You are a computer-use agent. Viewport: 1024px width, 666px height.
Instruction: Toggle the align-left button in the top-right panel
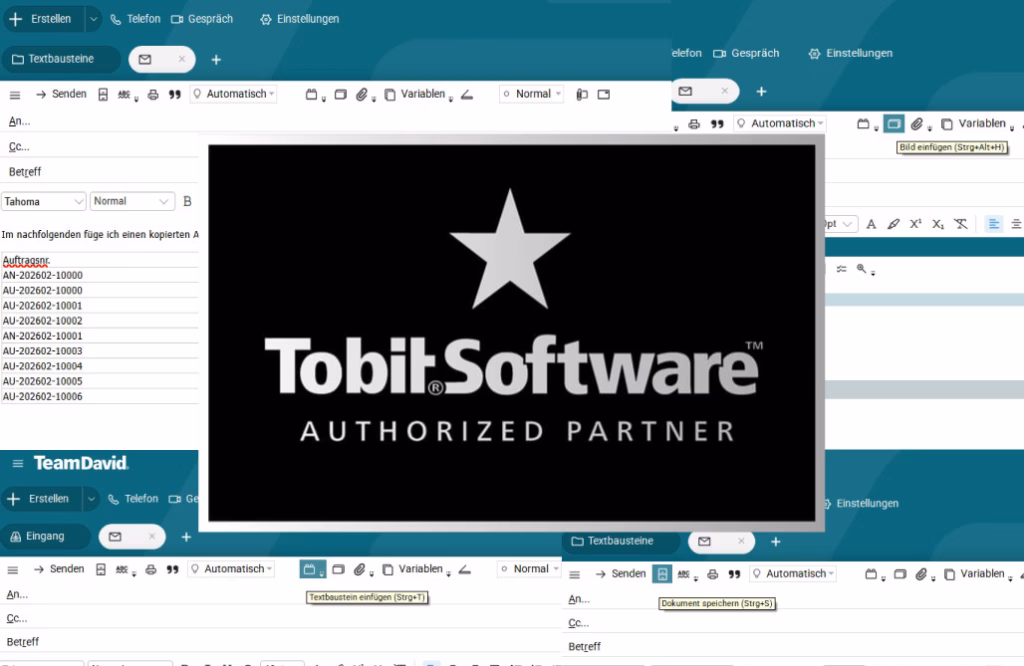(x=993, y=225)
